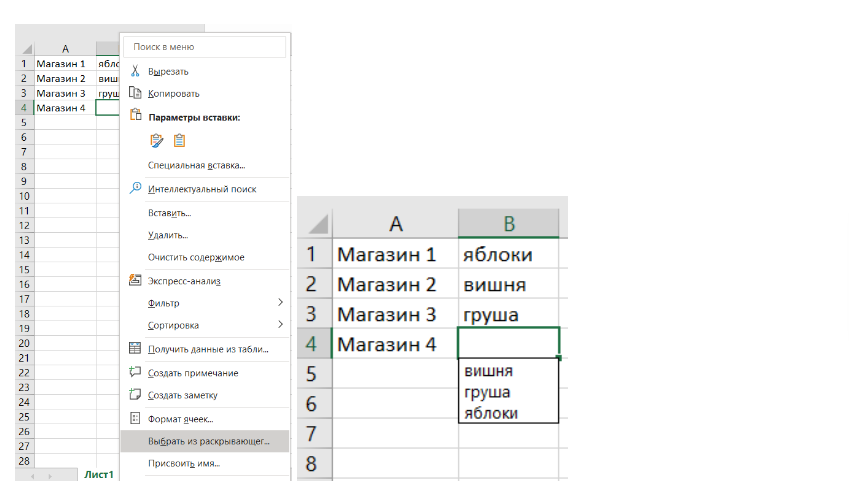The image size is (849, 485).
Task: Choose the plain clipboard paste option icon
Action: coord(179,141)
